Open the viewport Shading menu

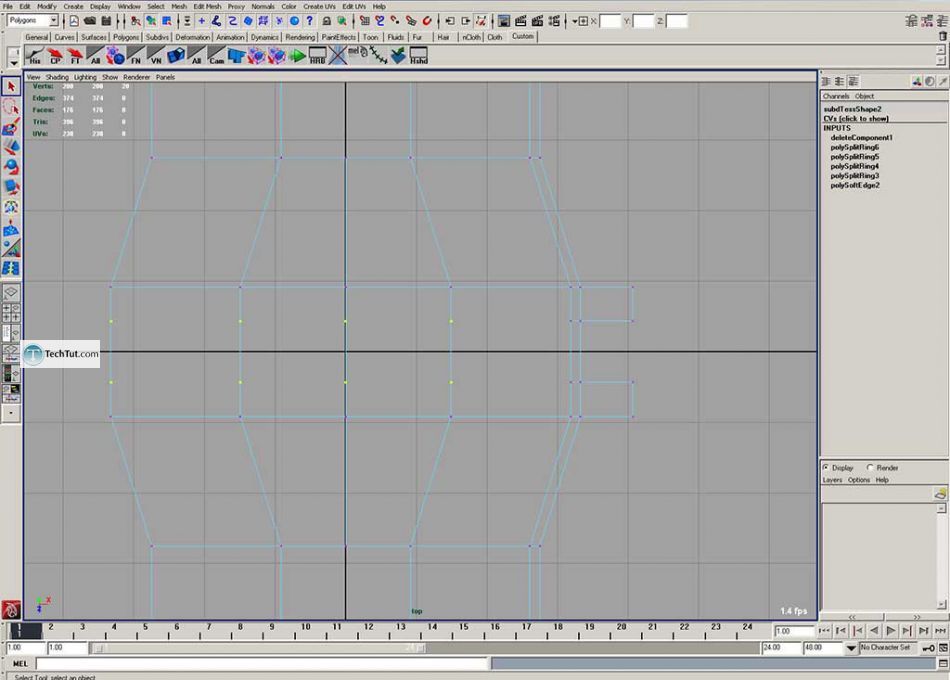[x=57, y=77]
